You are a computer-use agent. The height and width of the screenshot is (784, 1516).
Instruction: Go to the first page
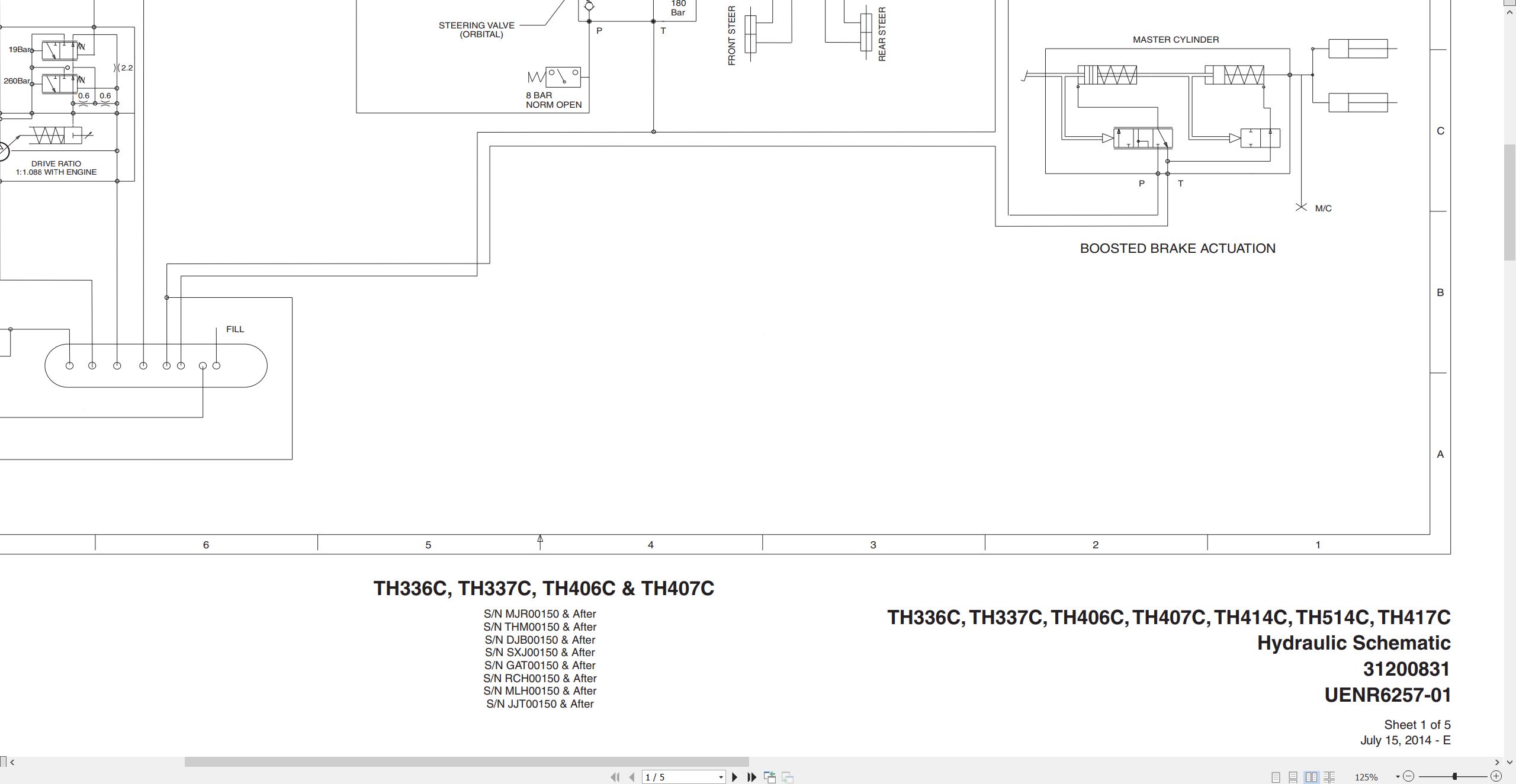coord(615,777)
